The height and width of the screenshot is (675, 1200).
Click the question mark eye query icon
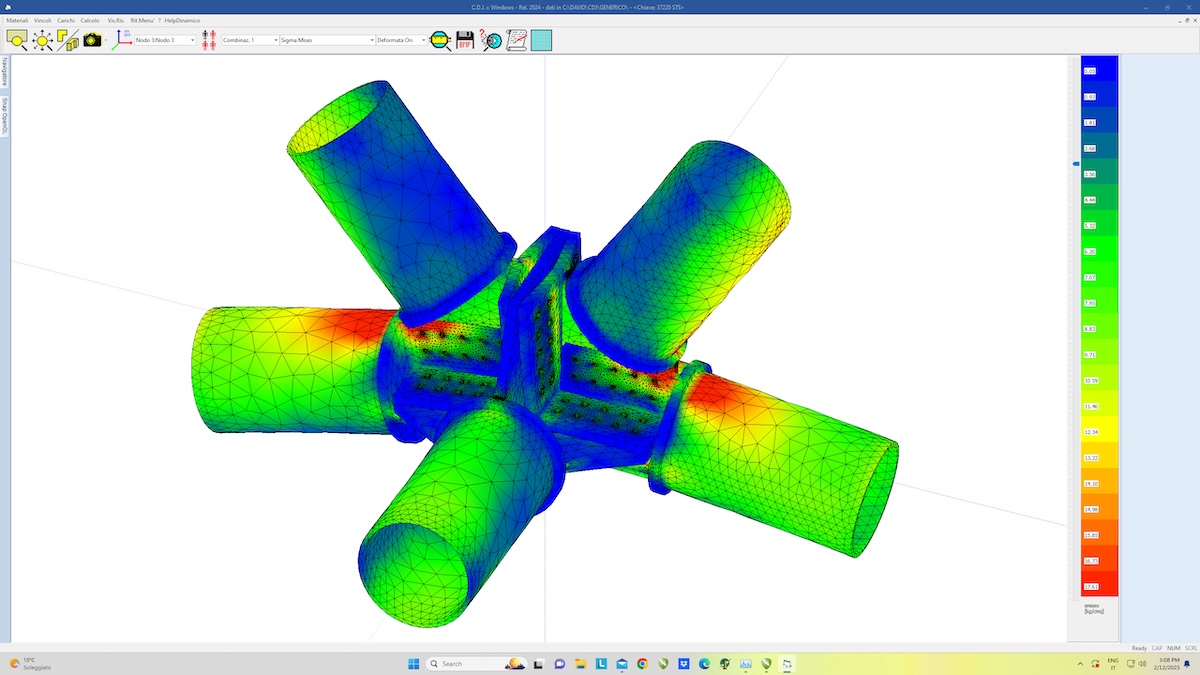tap(490, 40)
